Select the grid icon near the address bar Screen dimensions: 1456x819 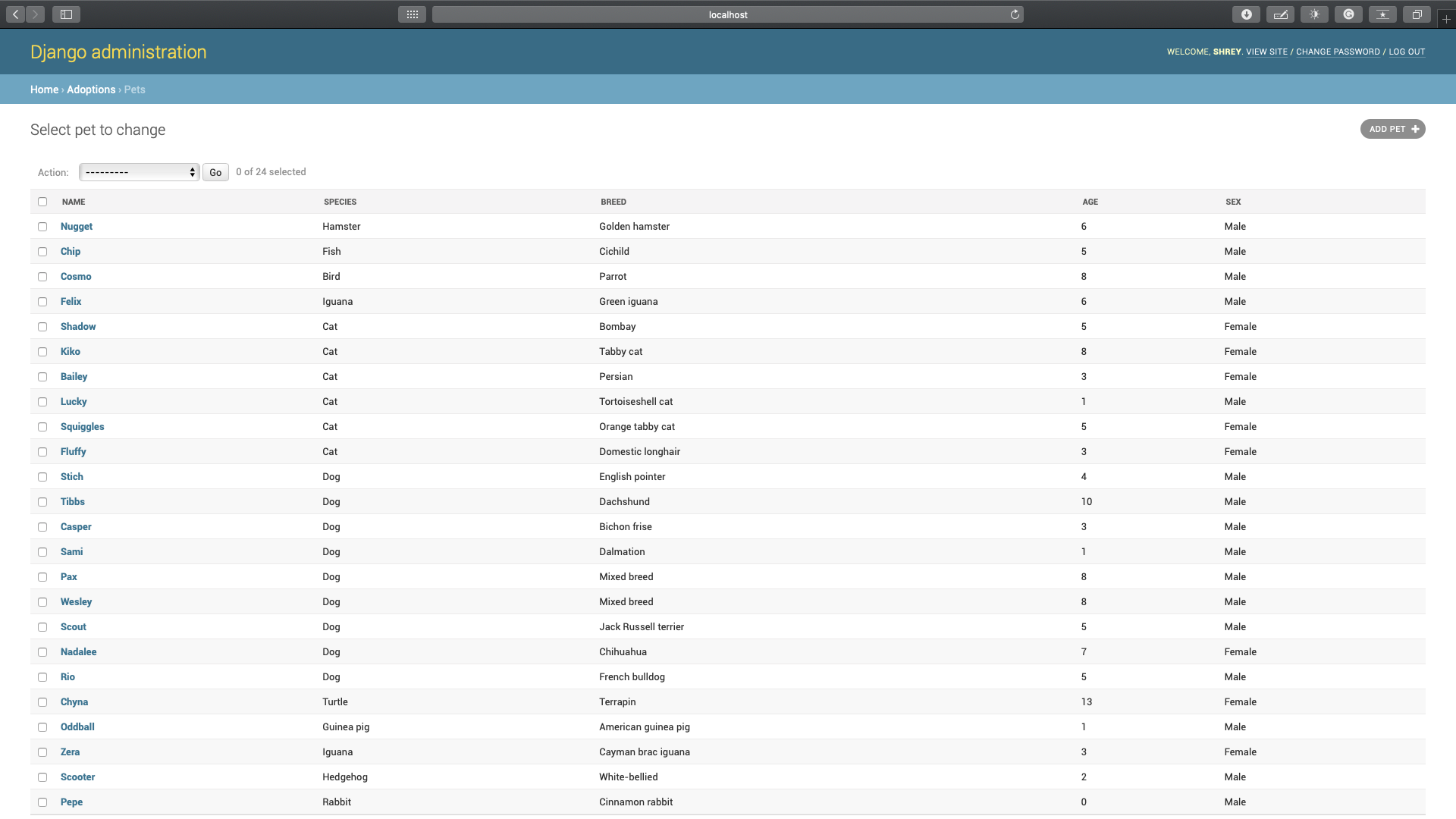tap(412, 14)
